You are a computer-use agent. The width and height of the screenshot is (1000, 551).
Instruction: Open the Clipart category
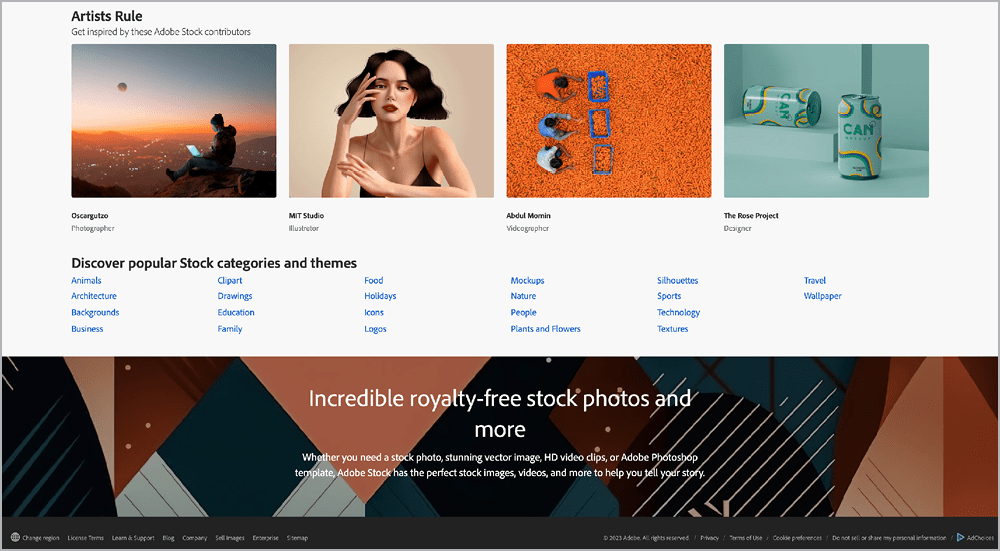click(x=230, y=281)
